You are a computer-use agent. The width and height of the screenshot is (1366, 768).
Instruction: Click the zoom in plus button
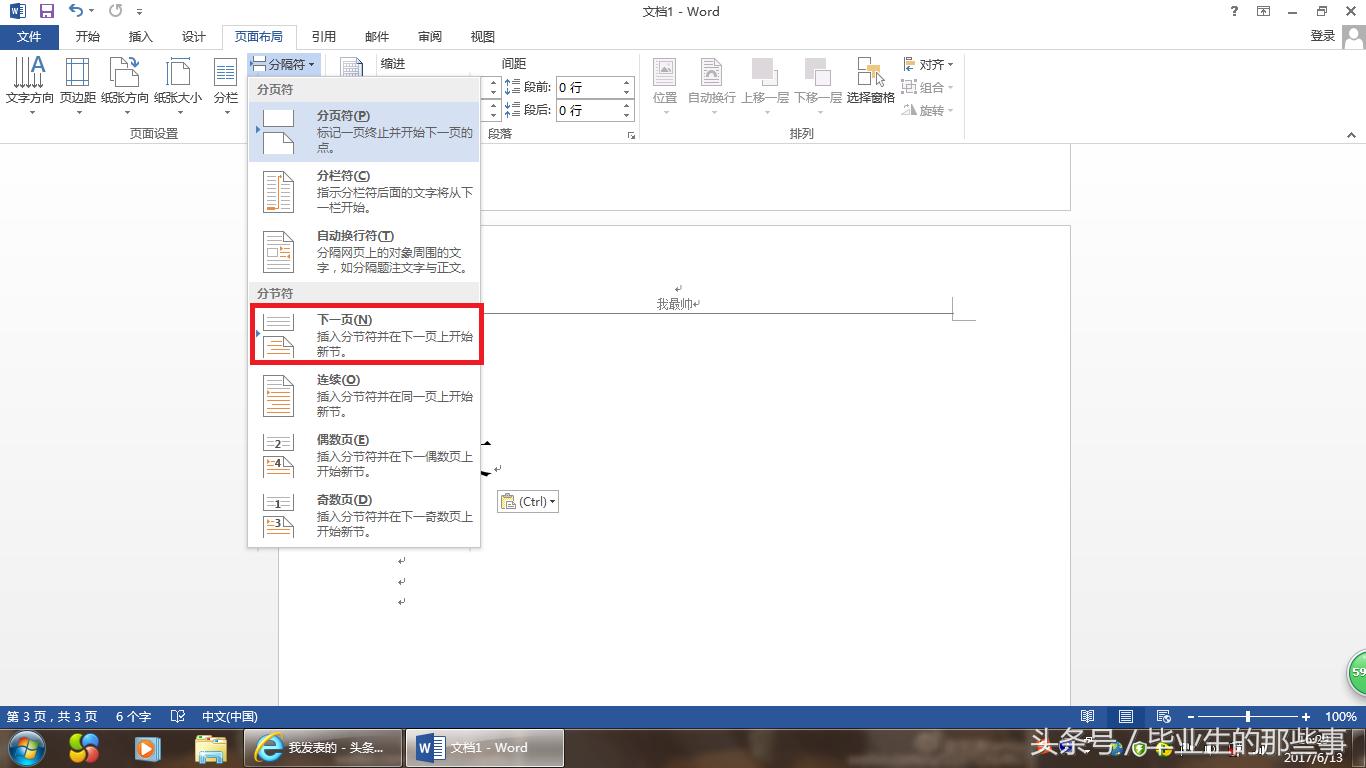(1306, 717)
